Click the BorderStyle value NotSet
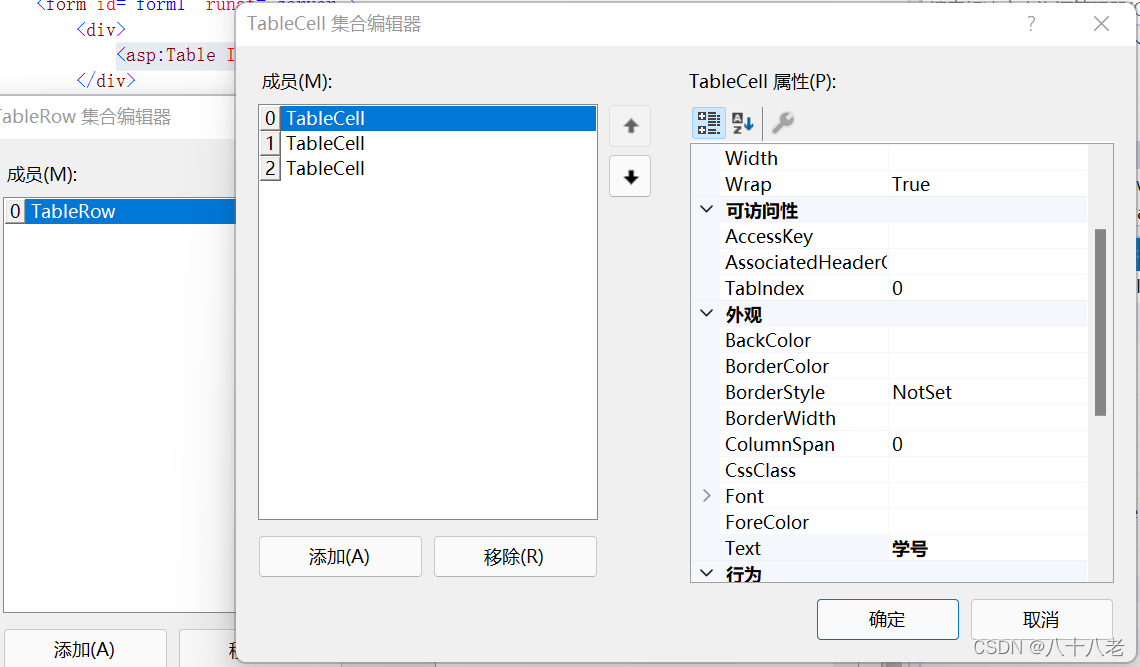 tap(988, 392)
